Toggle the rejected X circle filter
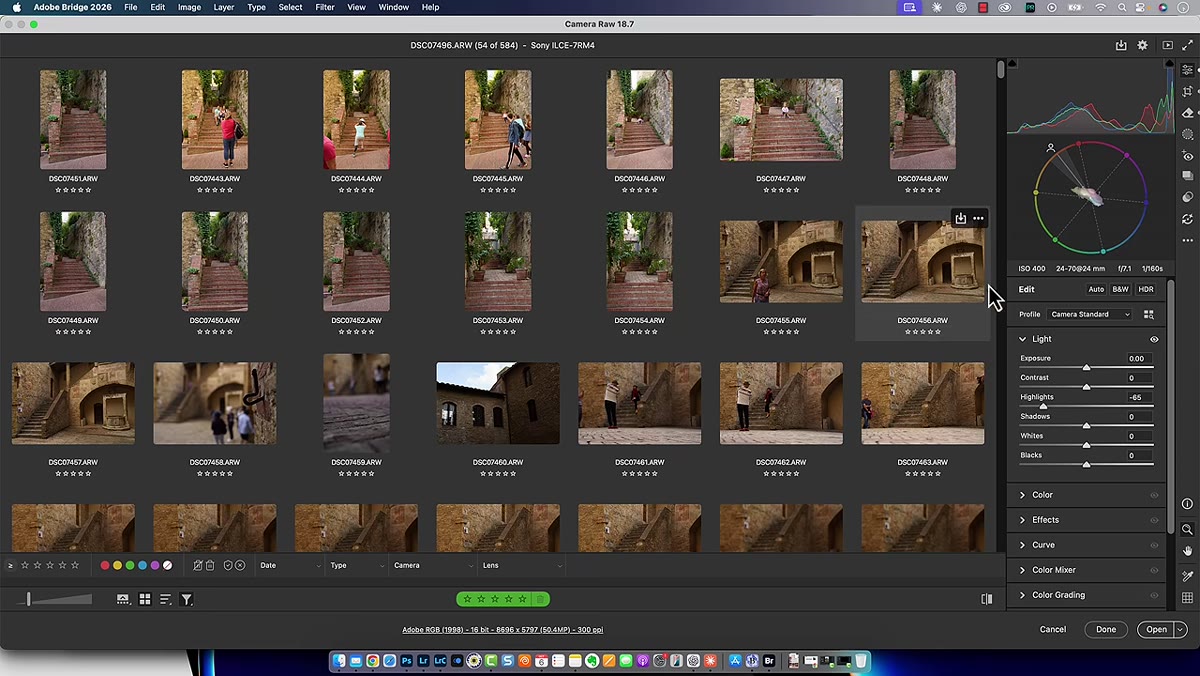1200x676 pixels. coord(240,565)
